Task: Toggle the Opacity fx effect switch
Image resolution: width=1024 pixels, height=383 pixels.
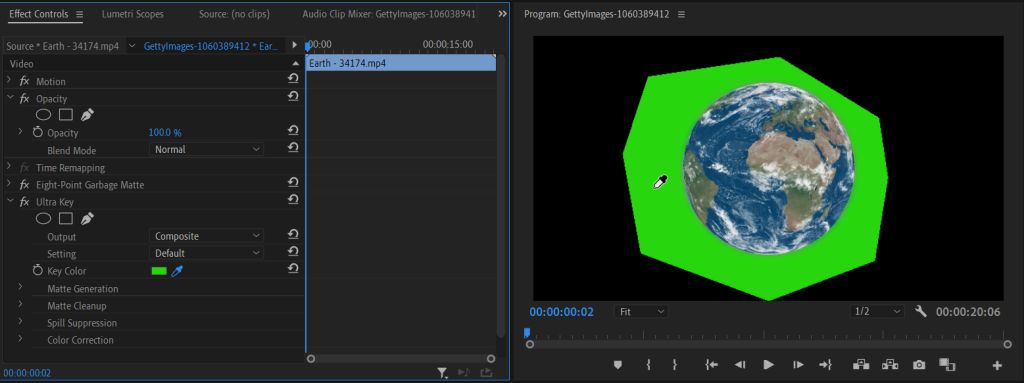Action: pyautogui.click(x=25, y=98)
